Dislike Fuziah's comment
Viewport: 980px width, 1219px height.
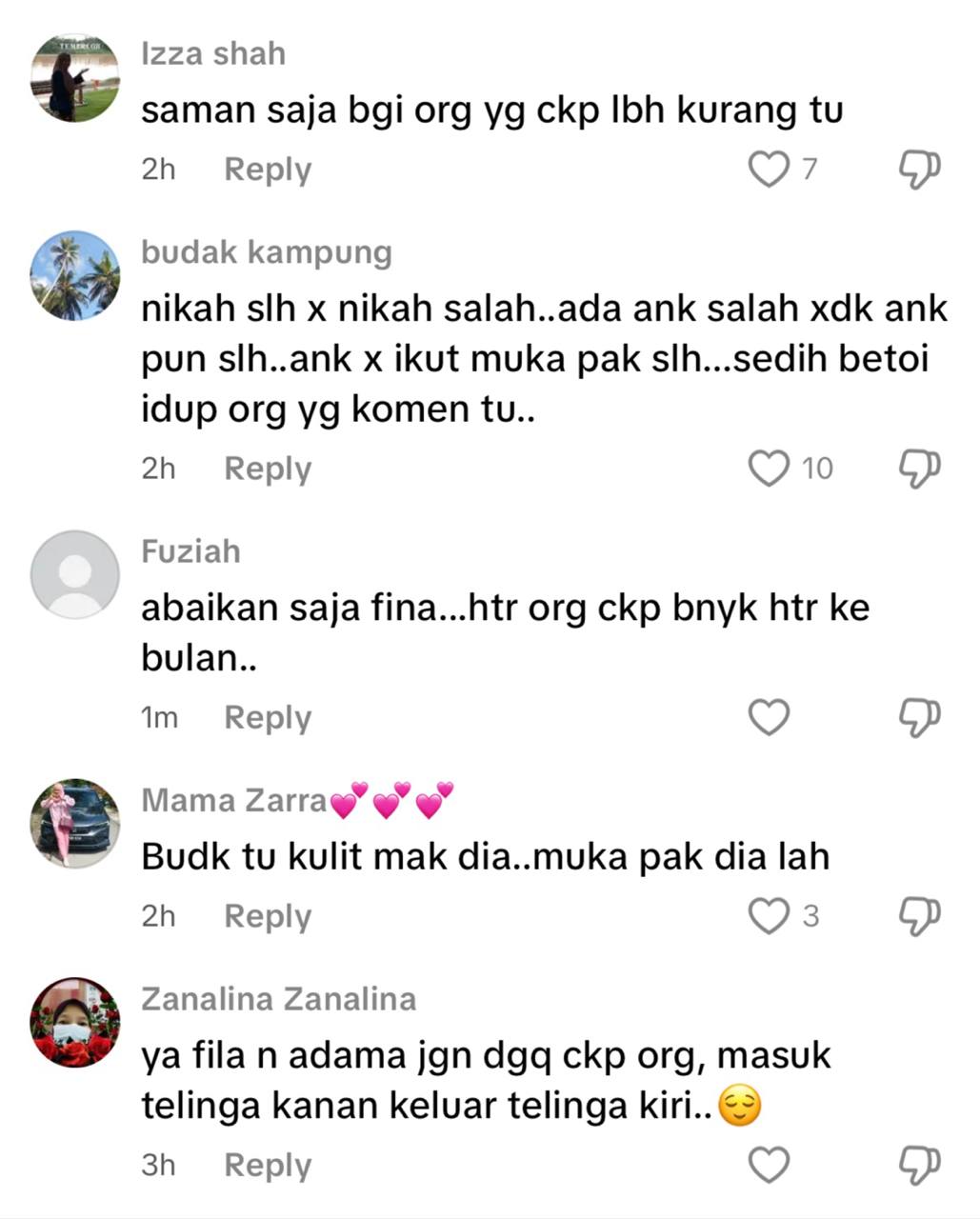tap(920, 717)
